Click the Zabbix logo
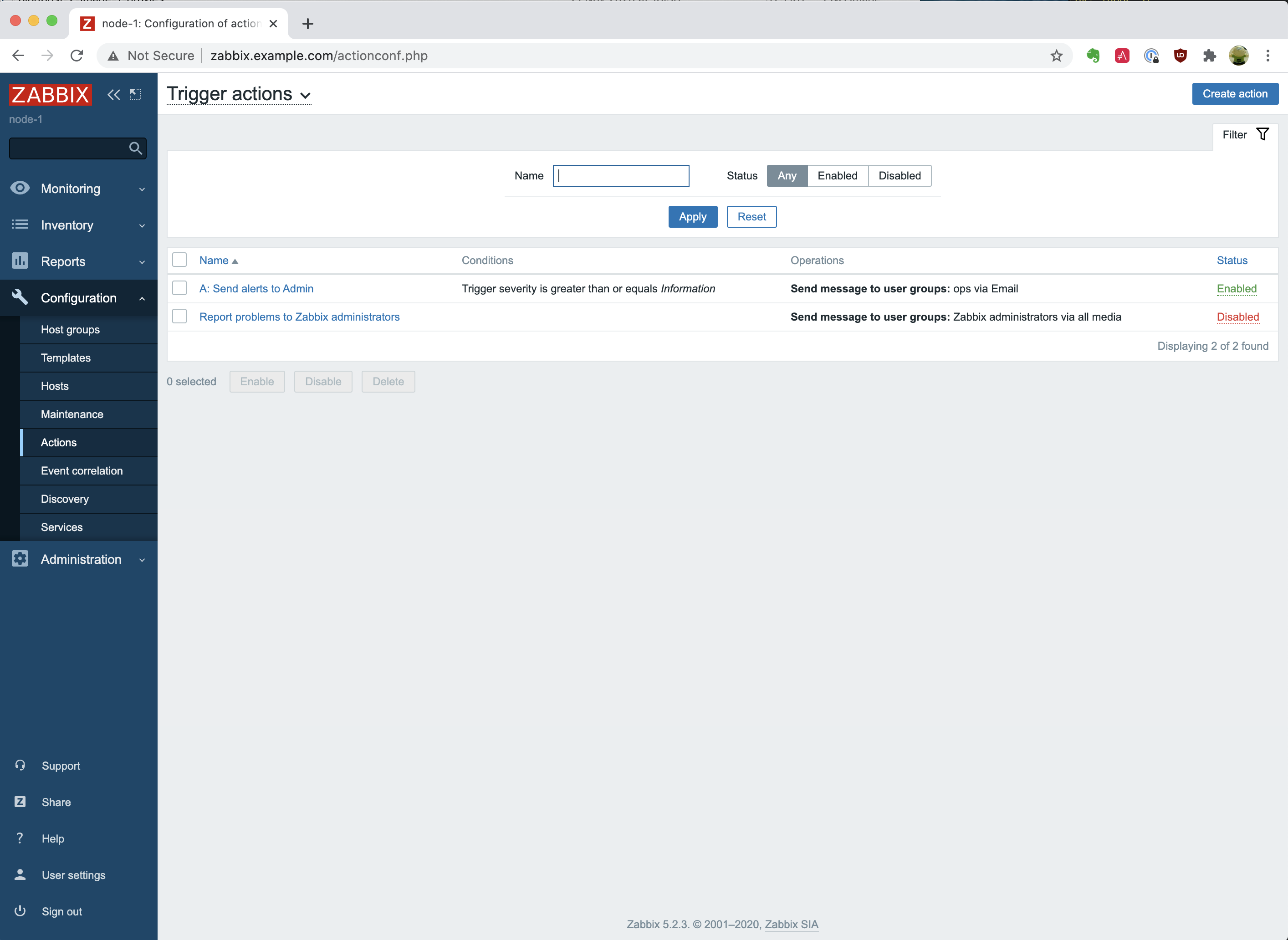1288x940 pixels. coord(50,94)
